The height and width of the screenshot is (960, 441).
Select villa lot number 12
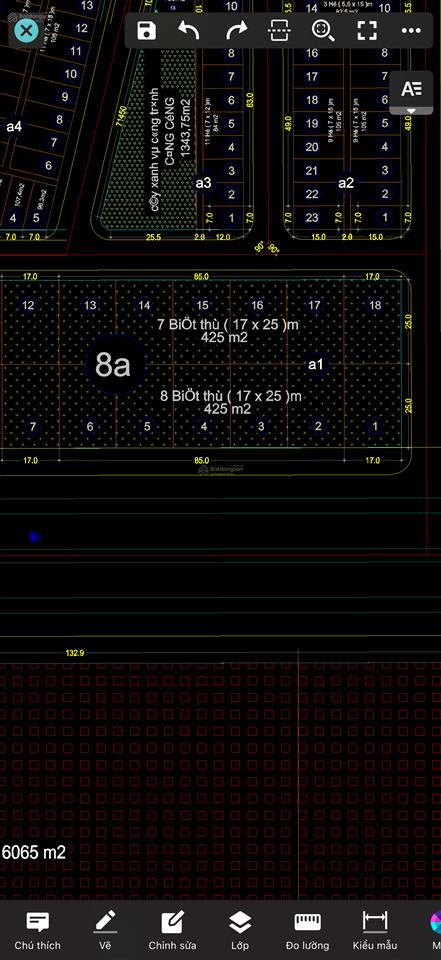point(28,306)
